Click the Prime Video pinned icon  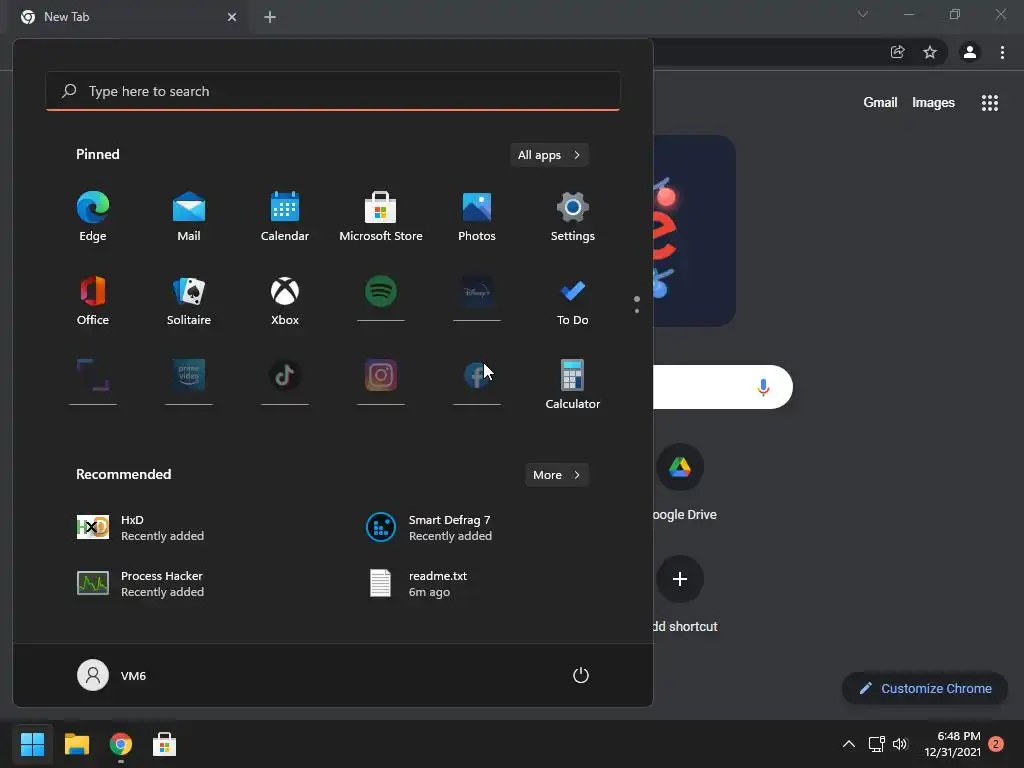click(189, 376)
